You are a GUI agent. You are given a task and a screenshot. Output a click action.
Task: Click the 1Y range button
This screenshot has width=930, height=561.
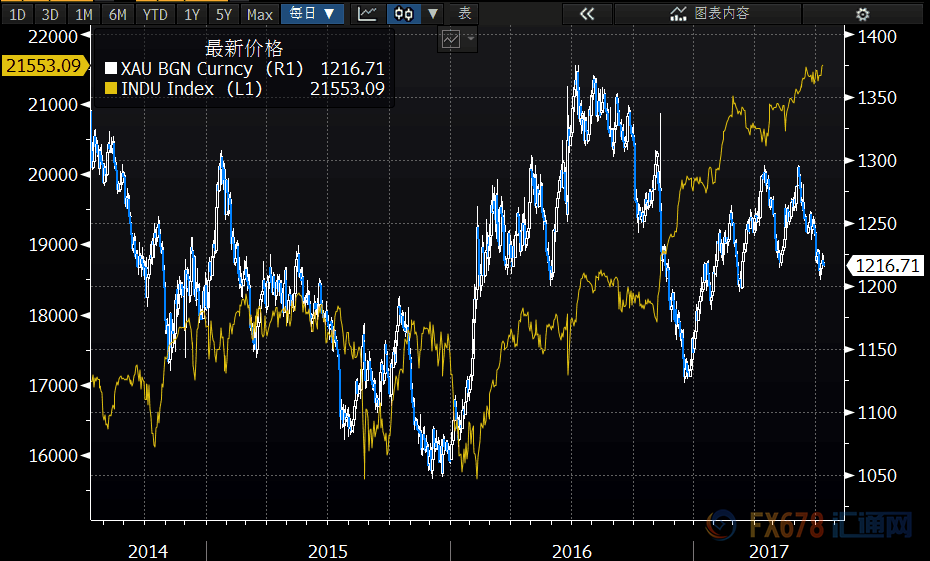(x=192, y=14)
